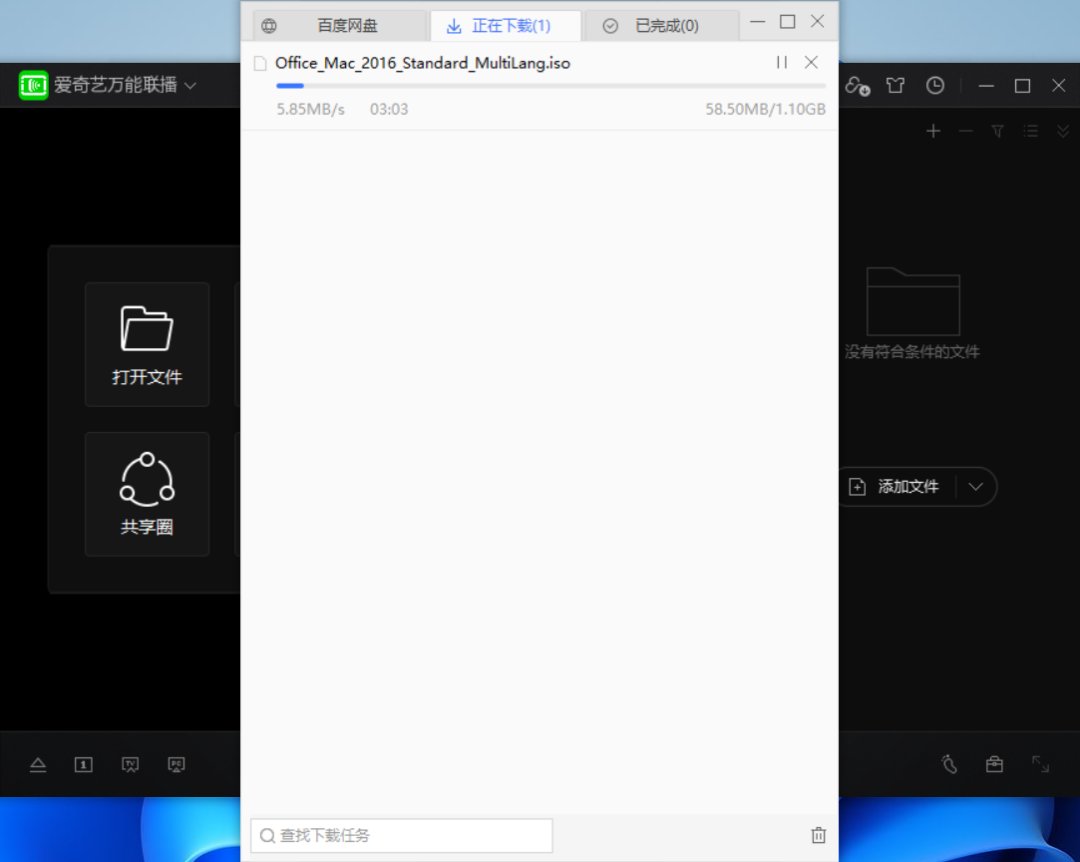Image resolution: width=1080 pixels, height=862 pixels.
Task: Minimize the download manager window
Action: coord(758,22)
